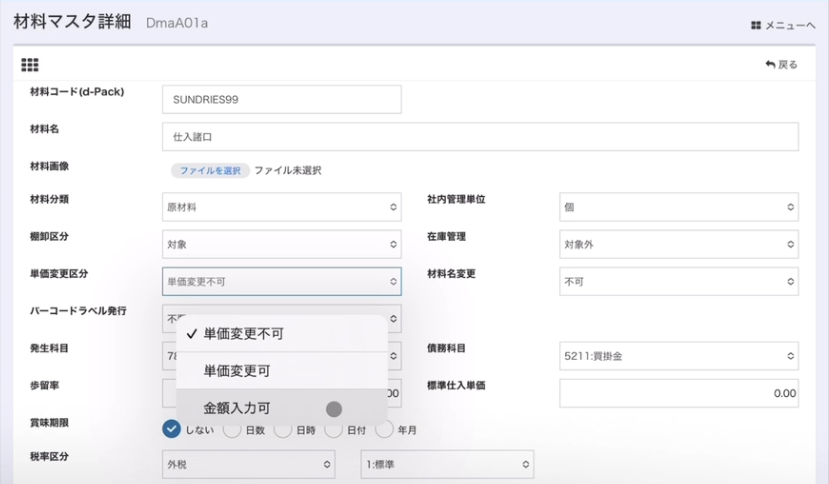
Task: Click 材料コード field with SUNDRIES99
Action: point(281,100)
